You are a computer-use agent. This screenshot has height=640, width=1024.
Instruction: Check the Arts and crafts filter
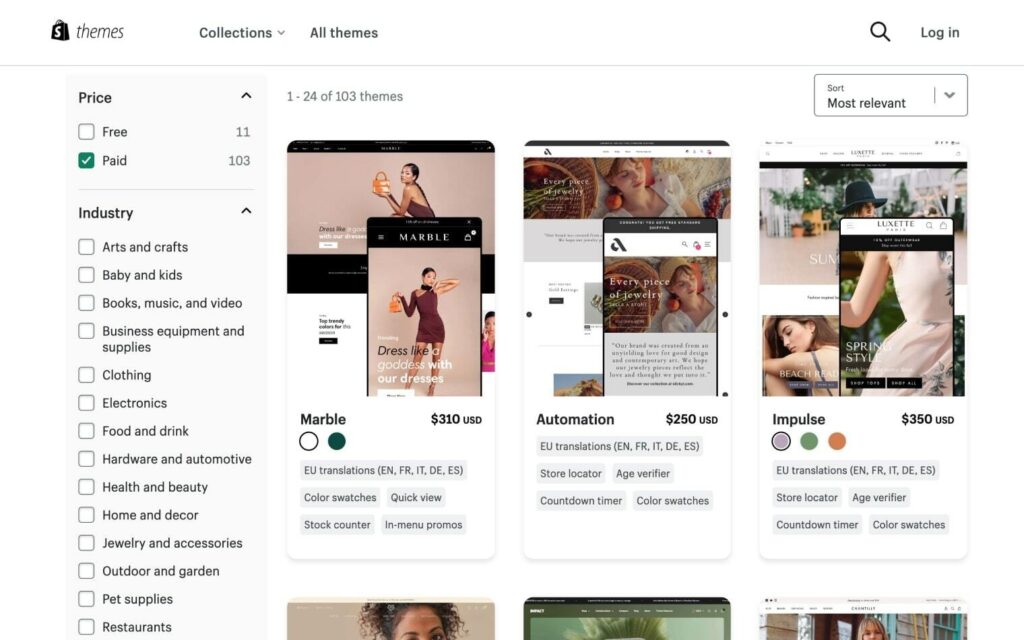click(86, 247)
